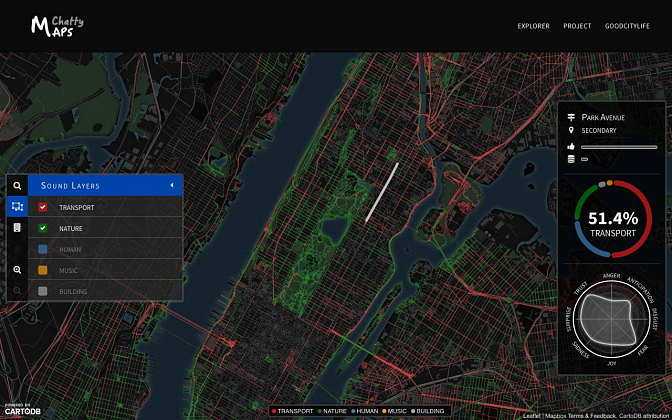Click the CartoDB logo
This screenshot has height=420, width=672.
(x=22, y=410)
